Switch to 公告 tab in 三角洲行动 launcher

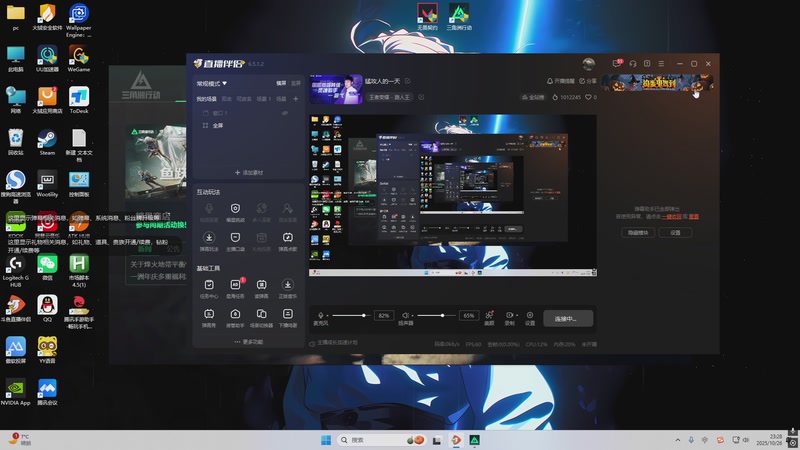click(x=173, y=249)
